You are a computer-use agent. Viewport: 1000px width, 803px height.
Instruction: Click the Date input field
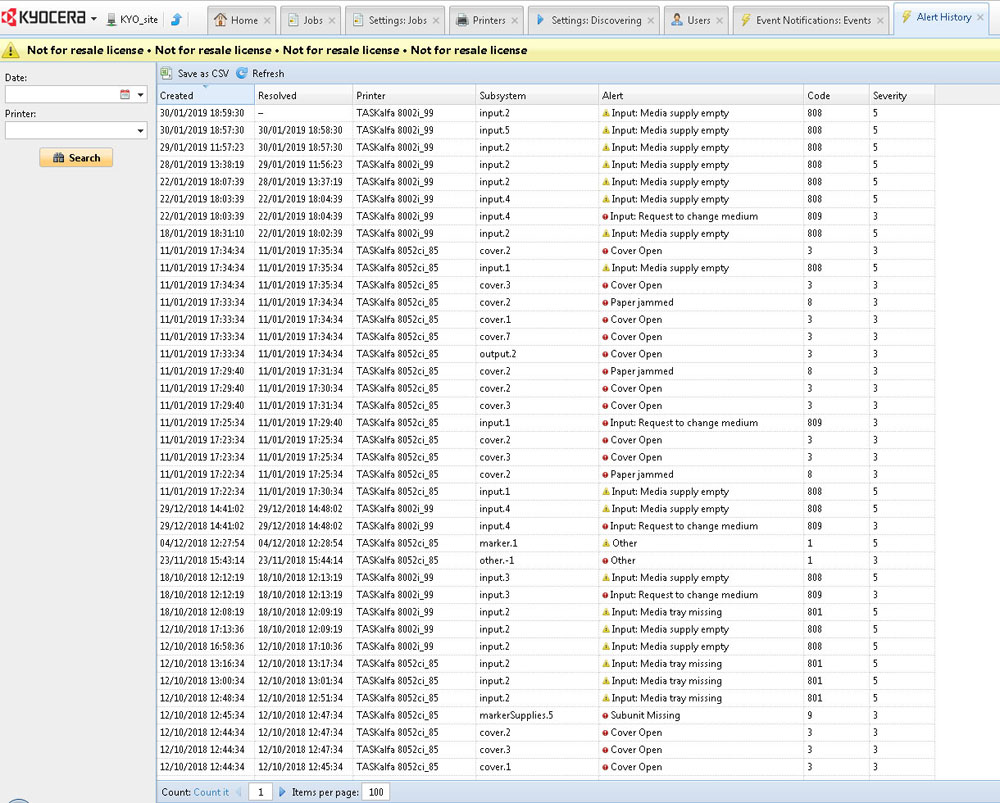pyautogui.click(x=61, y=94)
